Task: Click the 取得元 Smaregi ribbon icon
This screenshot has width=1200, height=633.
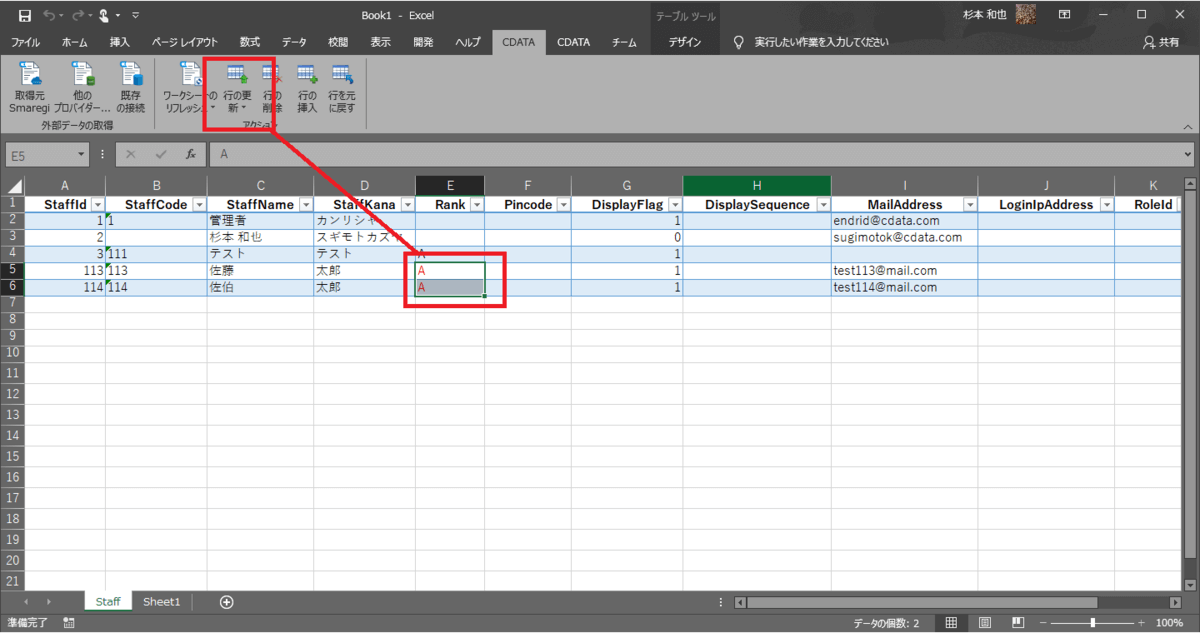Action: [x=29, y=87]
